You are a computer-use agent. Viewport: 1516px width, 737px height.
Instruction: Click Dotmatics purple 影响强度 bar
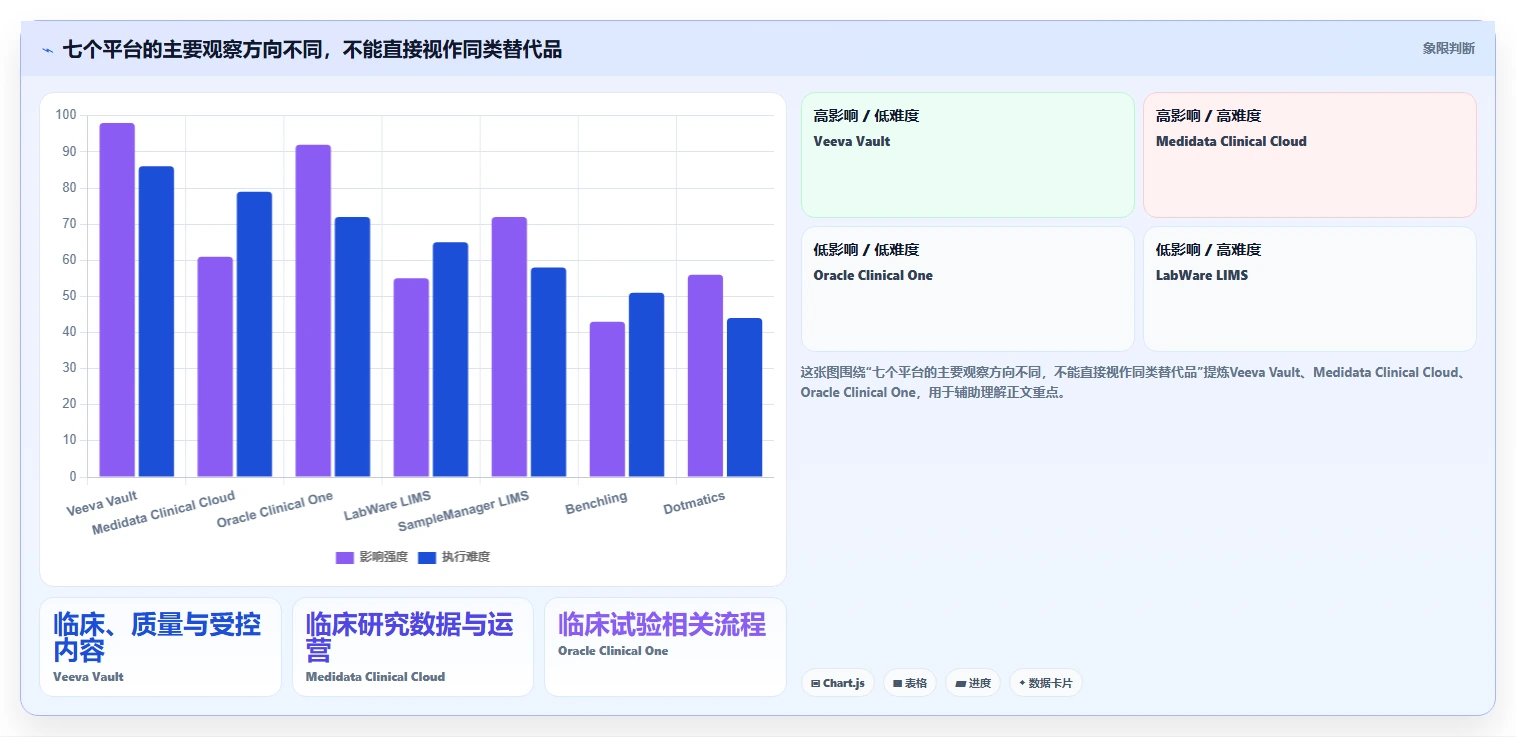click(705, 376)
